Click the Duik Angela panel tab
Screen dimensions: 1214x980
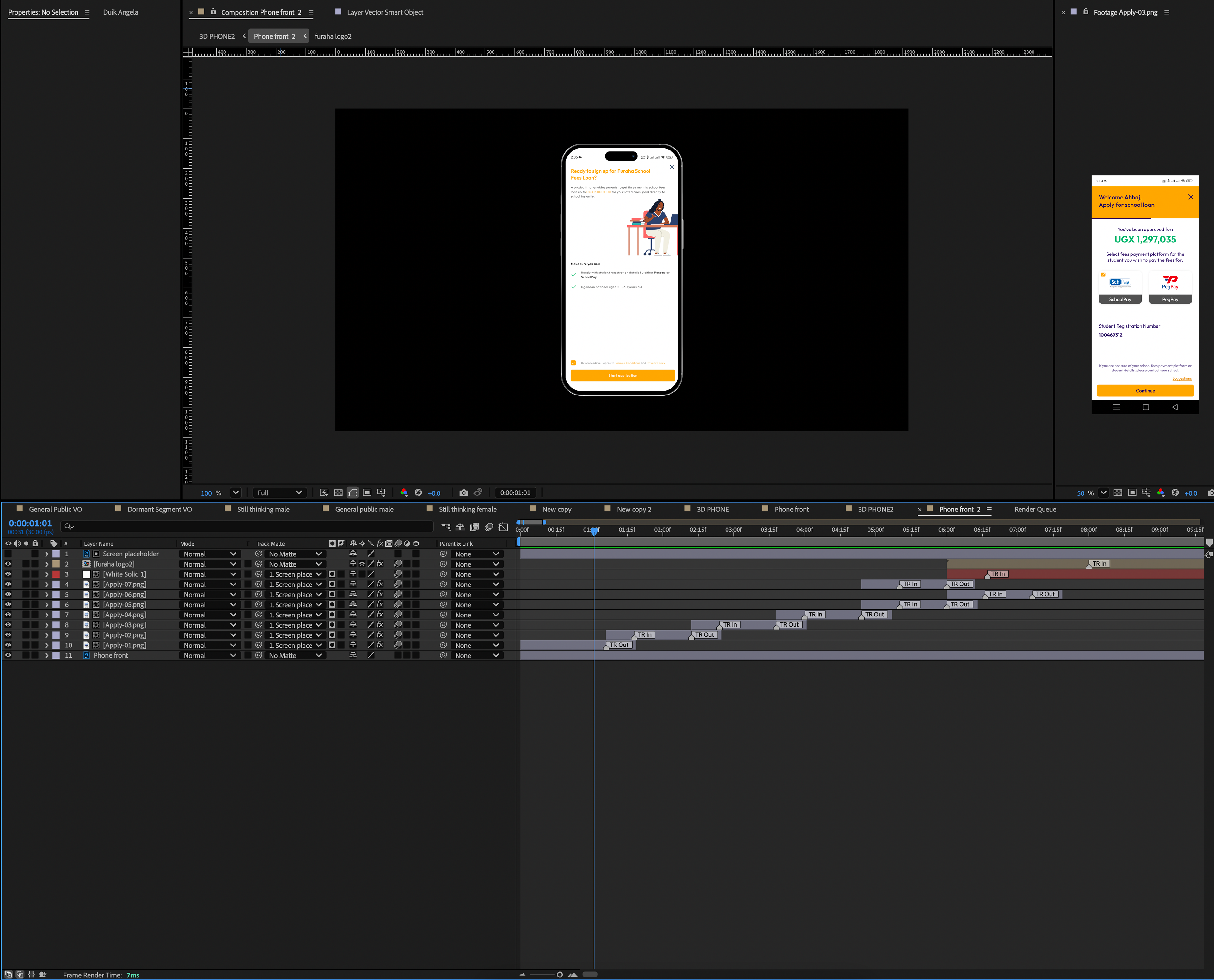120,12
